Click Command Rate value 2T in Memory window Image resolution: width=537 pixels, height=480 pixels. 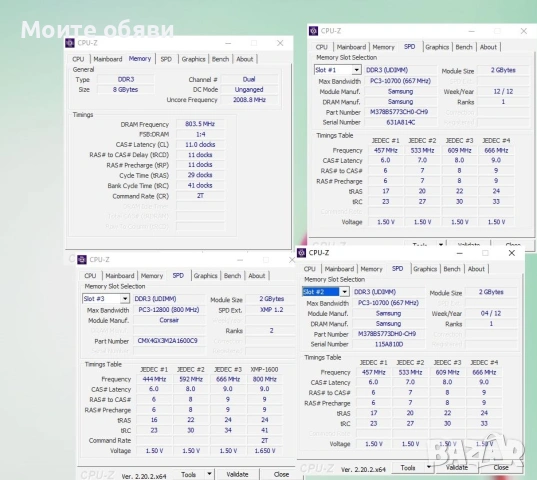pos(200,196)
